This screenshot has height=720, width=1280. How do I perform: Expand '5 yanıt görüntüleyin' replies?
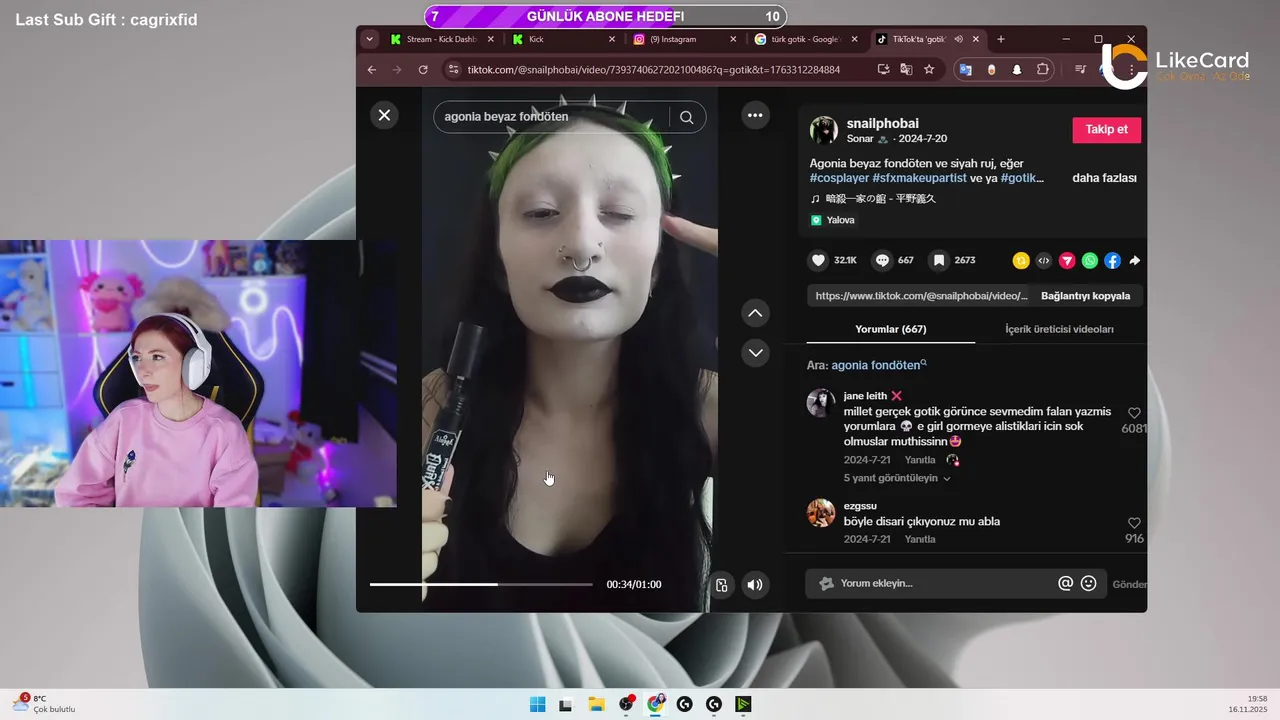[x=897, y=478]
